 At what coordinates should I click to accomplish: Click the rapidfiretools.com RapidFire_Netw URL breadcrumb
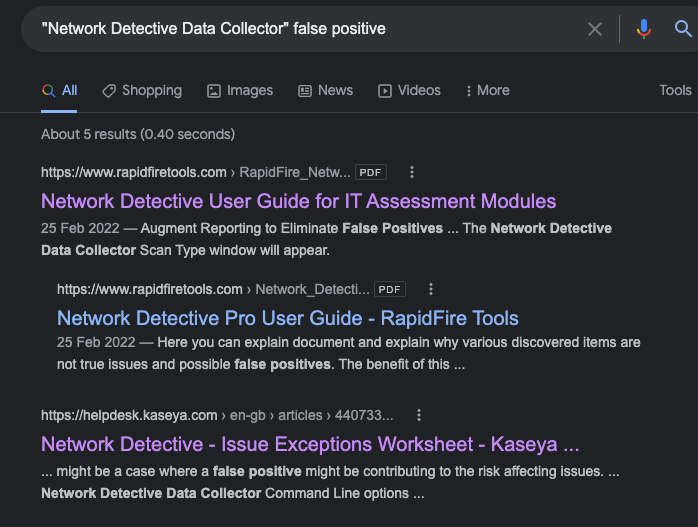click(x=195, y=172)
